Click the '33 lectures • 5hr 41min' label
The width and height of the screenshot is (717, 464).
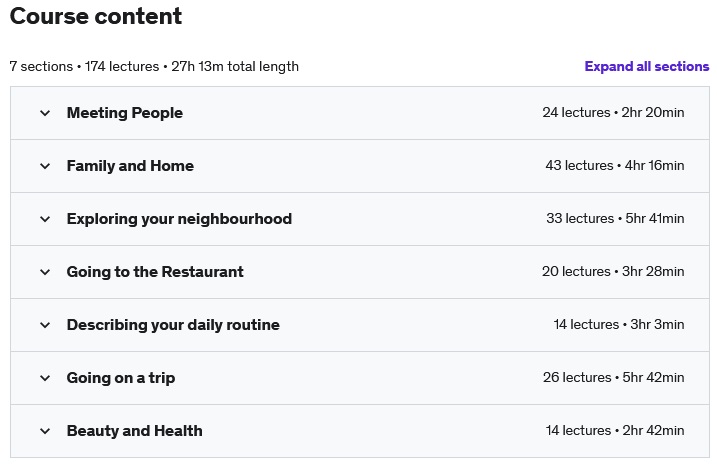(x=614, y=219)
